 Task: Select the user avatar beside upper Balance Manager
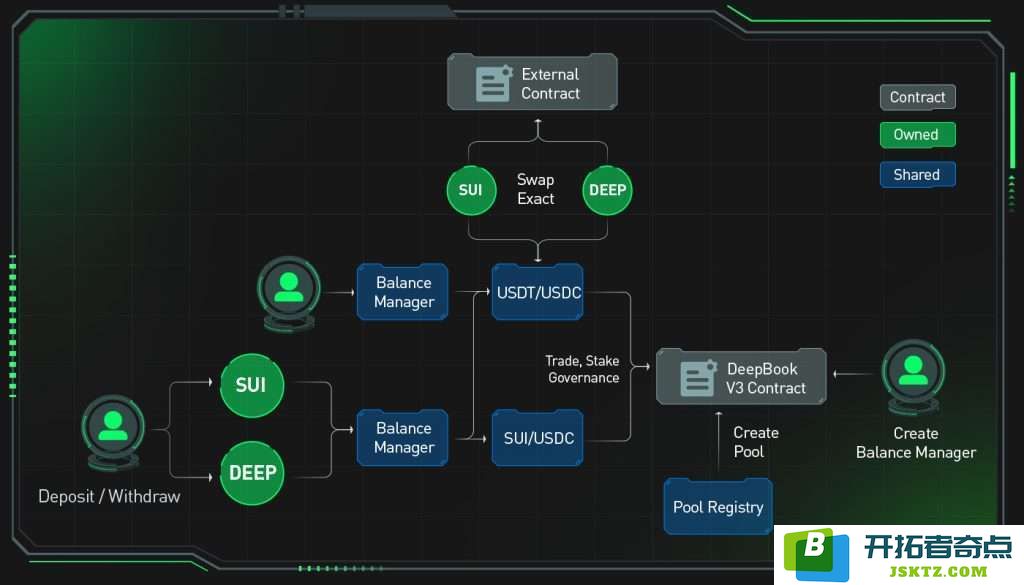[289, 293]
